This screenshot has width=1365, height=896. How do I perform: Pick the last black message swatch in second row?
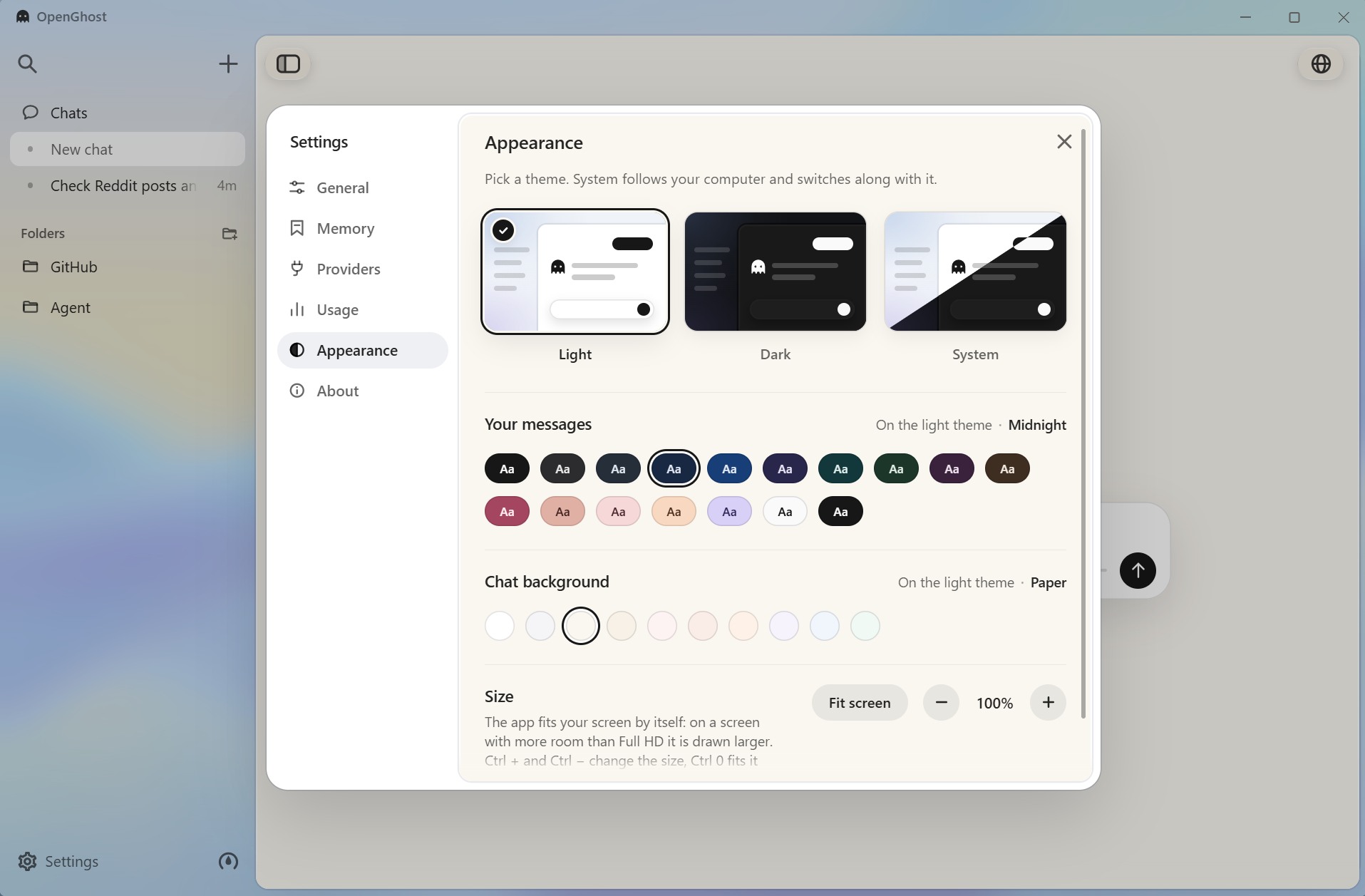tap(840, 511)
